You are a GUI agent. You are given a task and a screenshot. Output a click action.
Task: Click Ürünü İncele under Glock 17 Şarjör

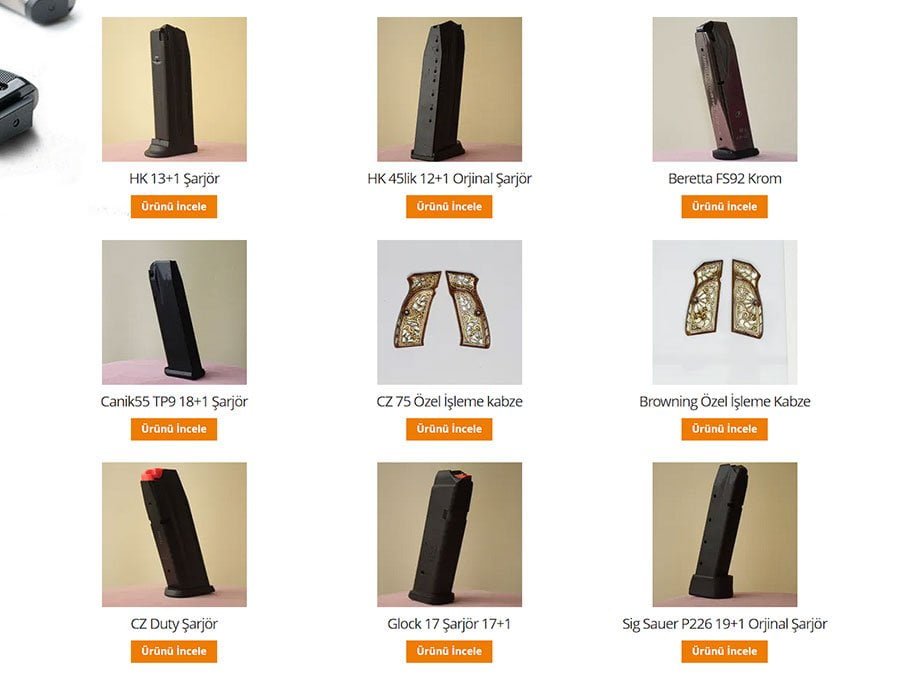[x=449, y=651]
